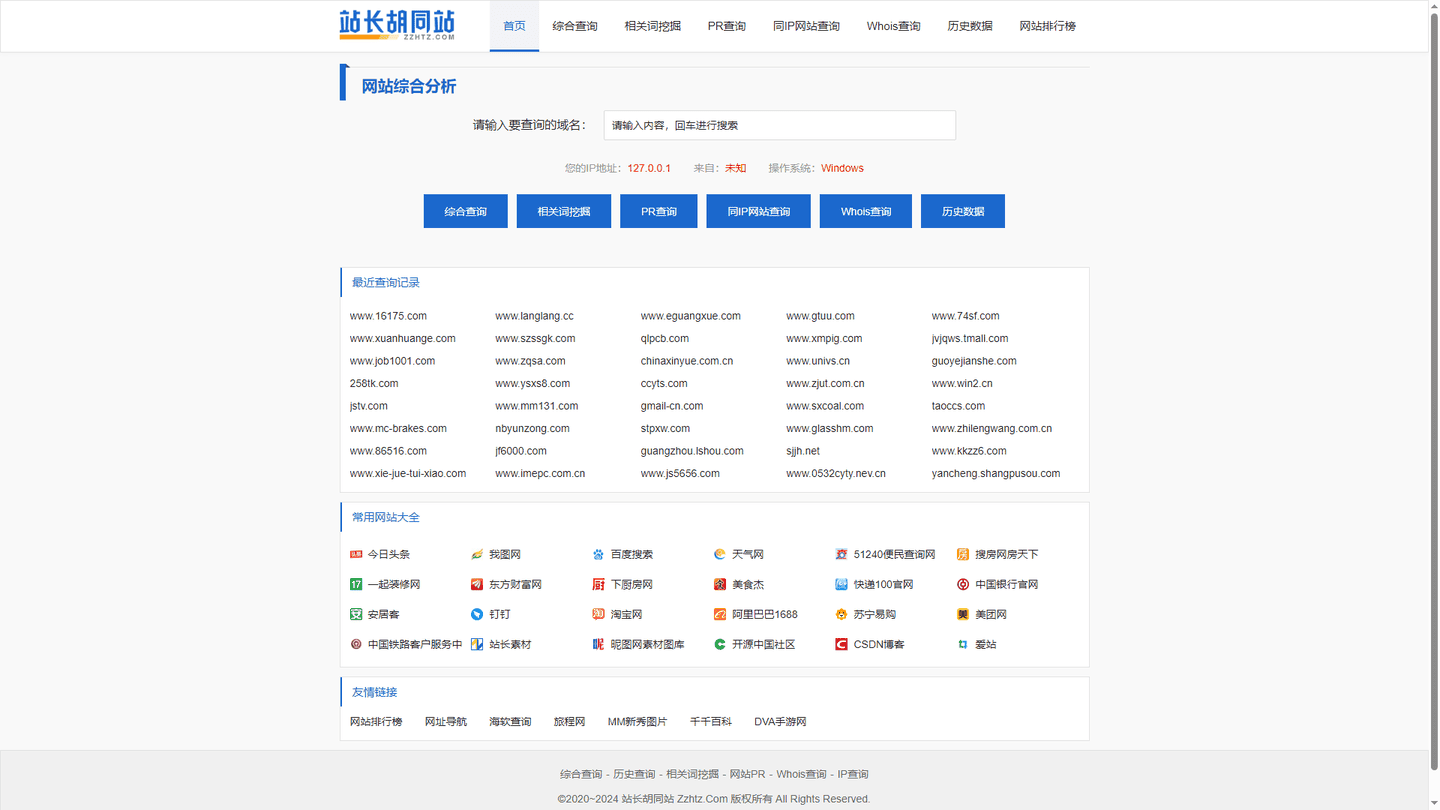This screenshot has width=1440, height=810.
Task: Select 首页 in the top navigation
Action: (514, 26)
